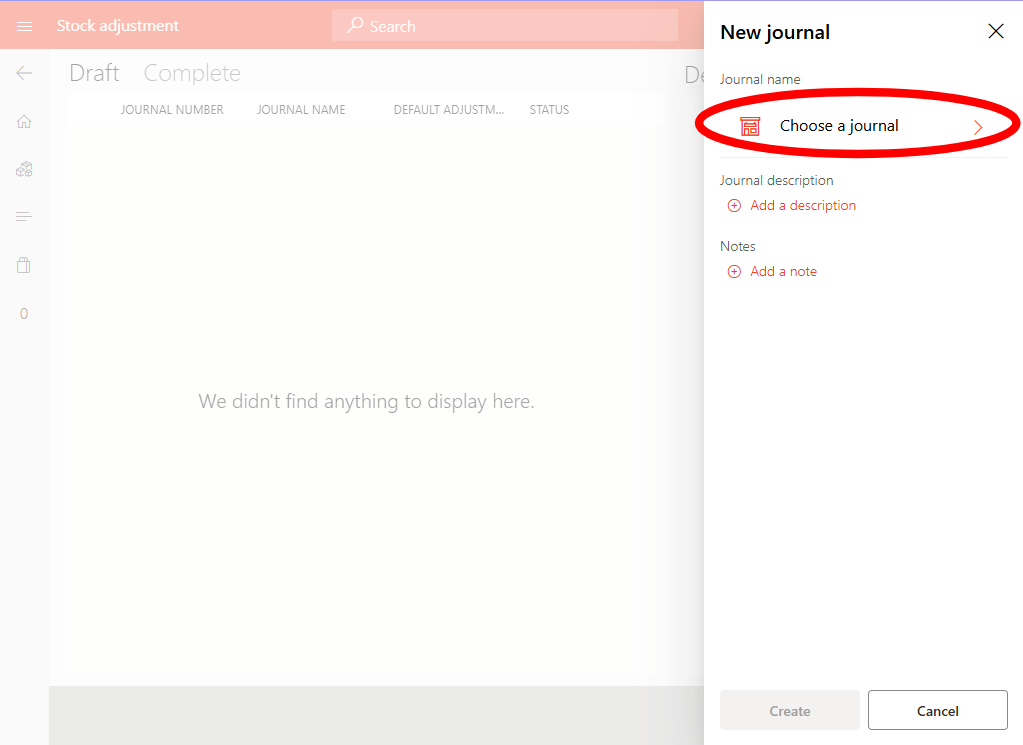The height and width of the screenshot is (745, 1023).
Task: Open the products icon in sidebar
Action: [x=24, y=169]
